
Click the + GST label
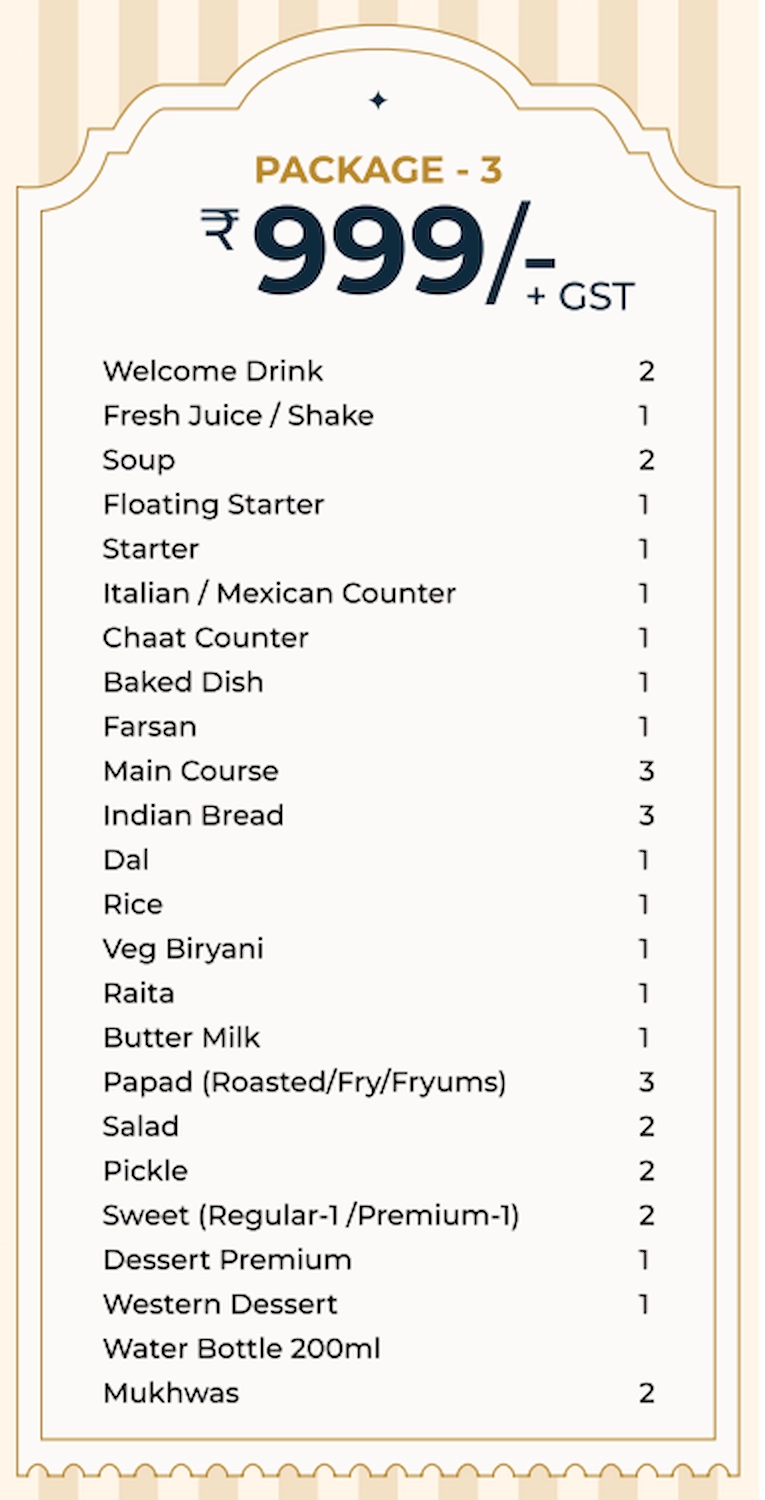tap(580, 297)
